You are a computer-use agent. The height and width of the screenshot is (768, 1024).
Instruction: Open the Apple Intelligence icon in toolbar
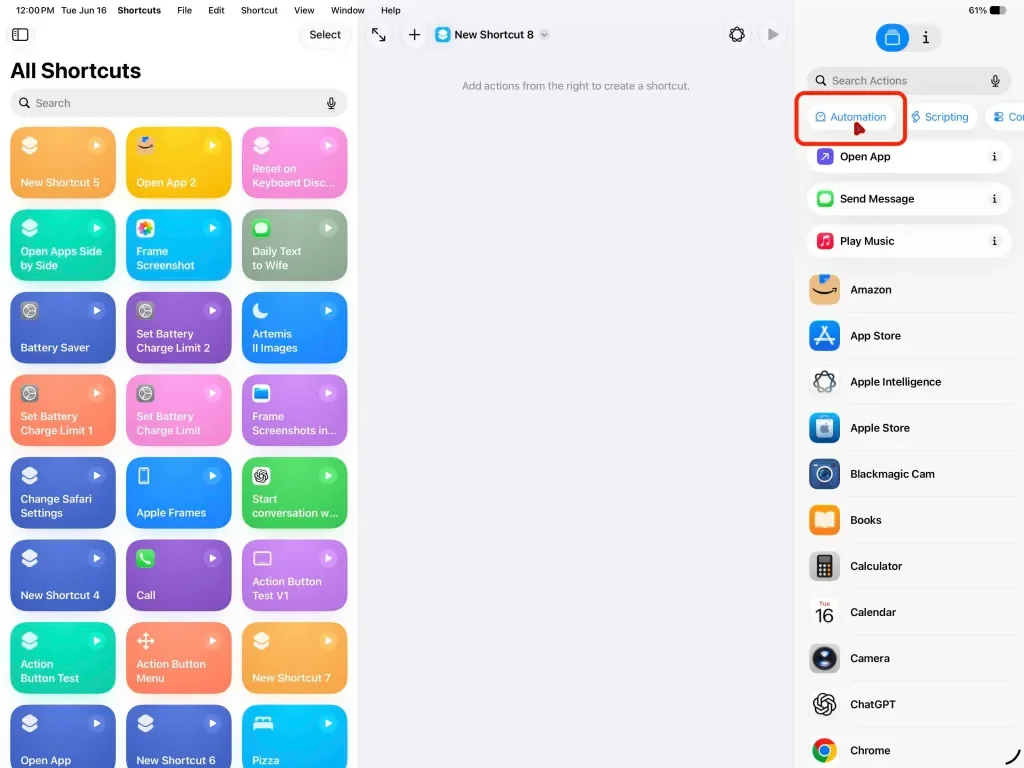737,35
